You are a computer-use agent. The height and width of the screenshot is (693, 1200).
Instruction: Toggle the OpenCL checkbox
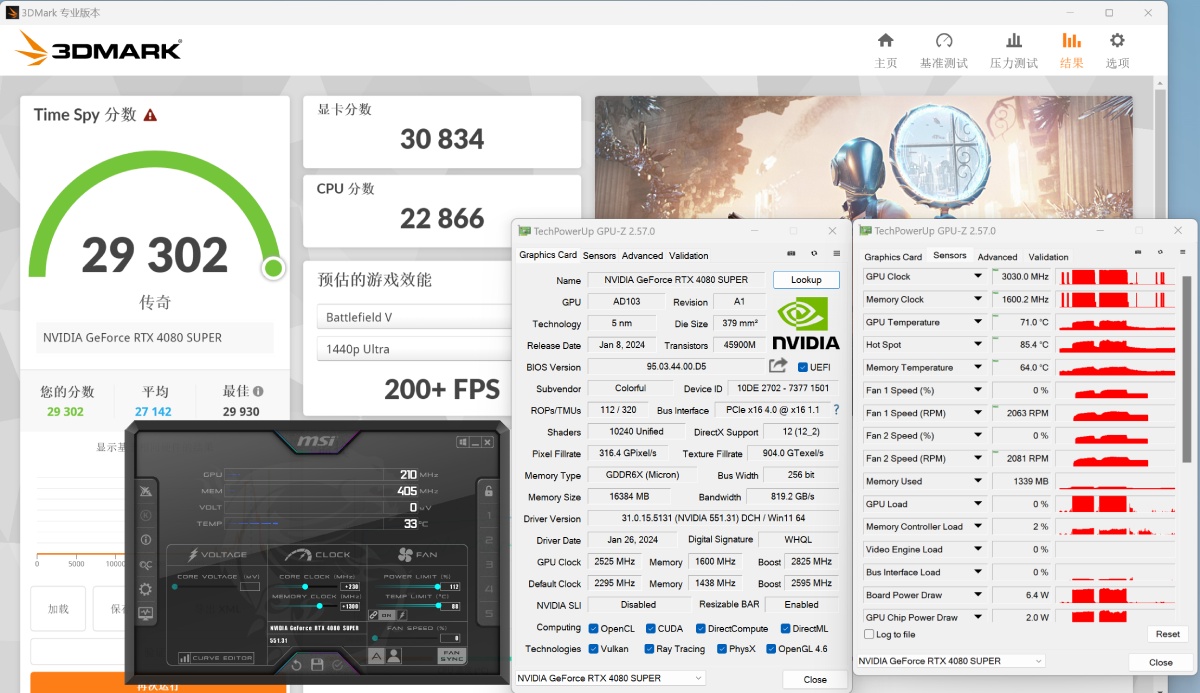tap(593, 629)
